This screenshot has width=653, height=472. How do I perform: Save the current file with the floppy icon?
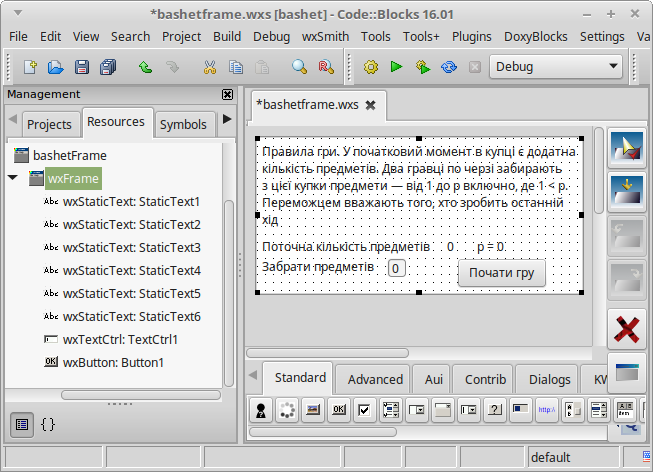pyautogui.click(x=82, y=67)
